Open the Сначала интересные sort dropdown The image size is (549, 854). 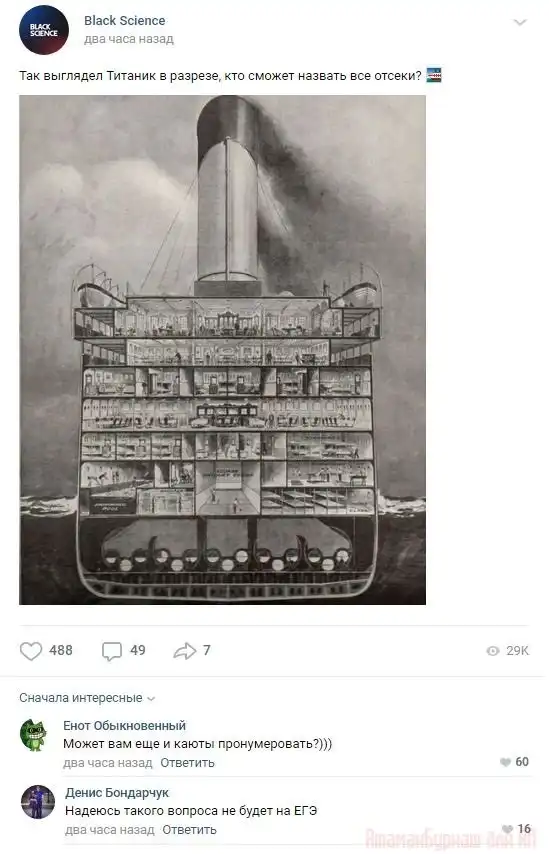tap(87, 698)
